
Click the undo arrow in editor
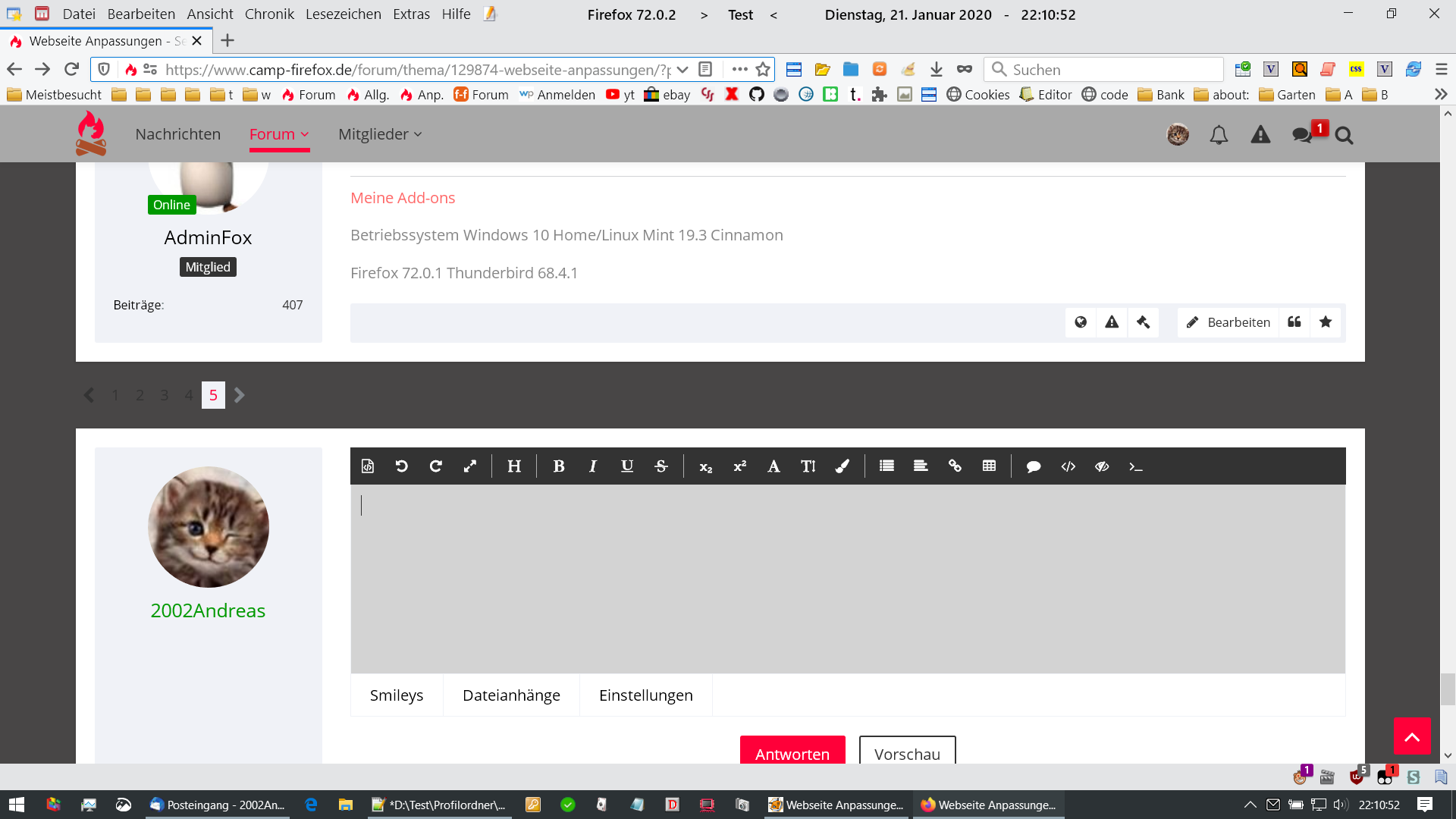402,466
